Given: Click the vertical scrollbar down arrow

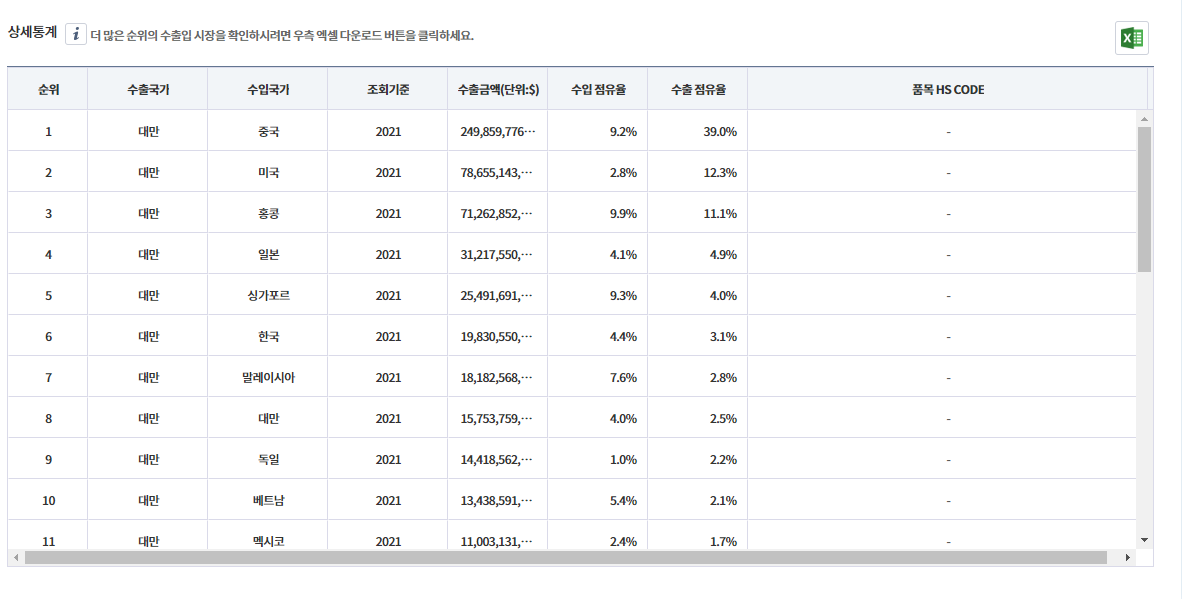Looking at the screenshot, I should (x=1144, y=539).
